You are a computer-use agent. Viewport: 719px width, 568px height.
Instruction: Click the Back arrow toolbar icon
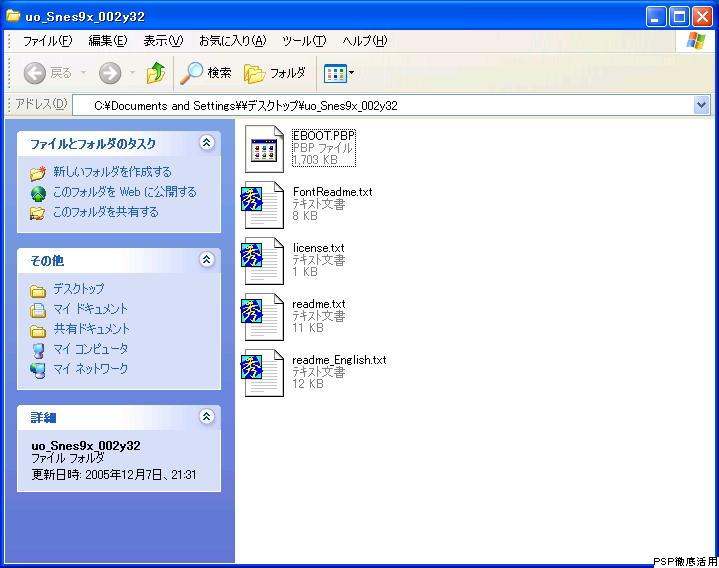[35, 73]
